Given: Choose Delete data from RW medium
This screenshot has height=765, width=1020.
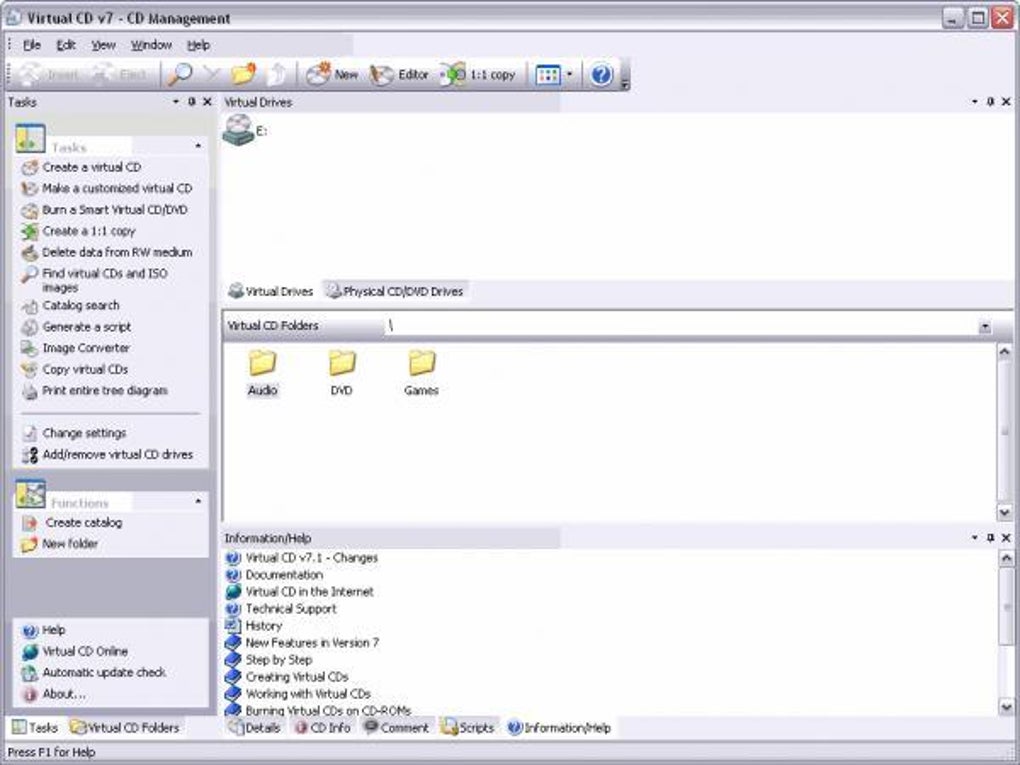Looking at the screenshot, I should 117,252.
